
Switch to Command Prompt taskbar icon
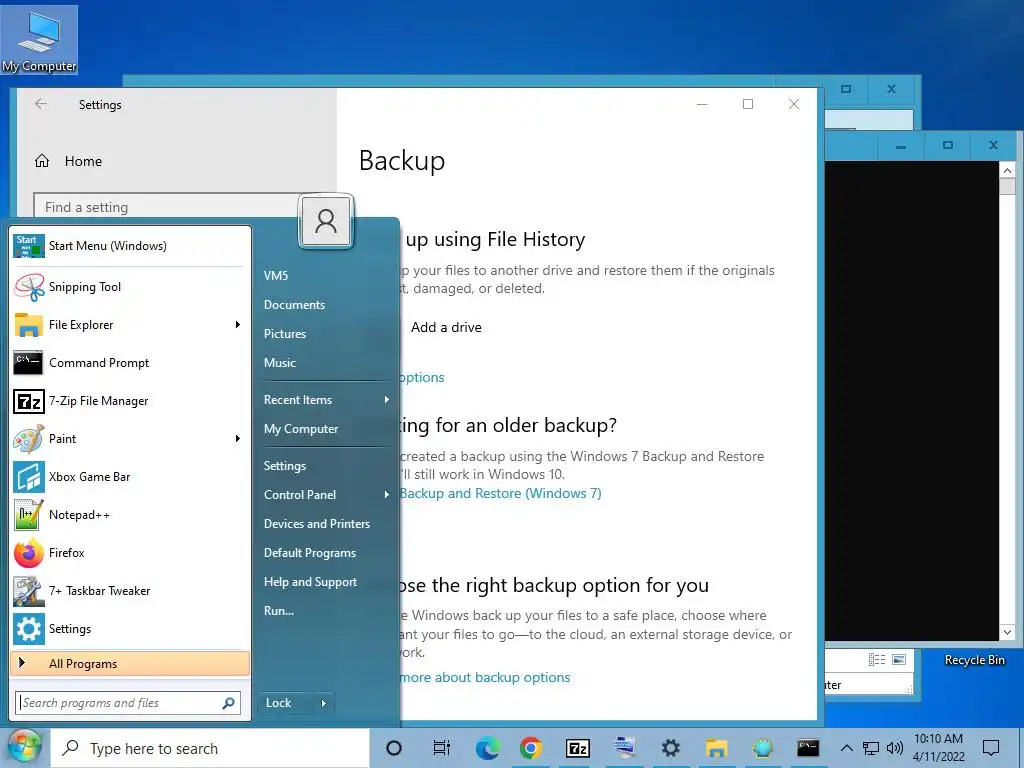coord(808,748)
